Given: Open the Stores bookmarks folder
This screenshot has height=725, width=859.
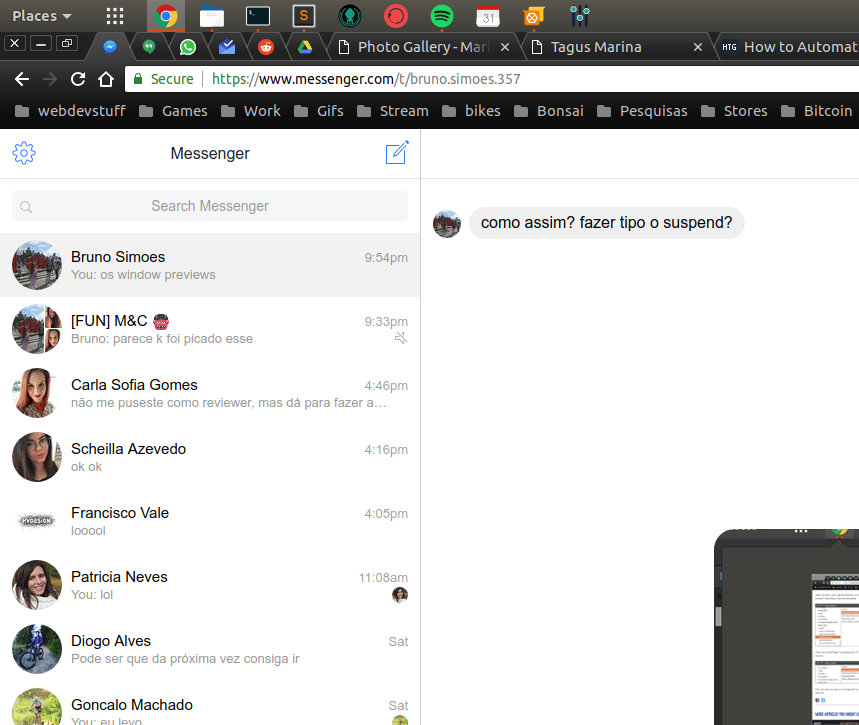Looking at the screenshot, I should coord(734,111).
